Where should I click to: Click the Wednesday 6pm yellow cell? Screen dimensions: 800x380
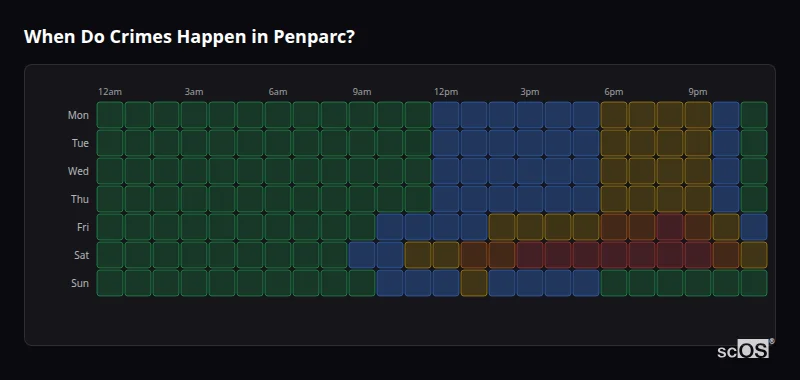point(614,171)
